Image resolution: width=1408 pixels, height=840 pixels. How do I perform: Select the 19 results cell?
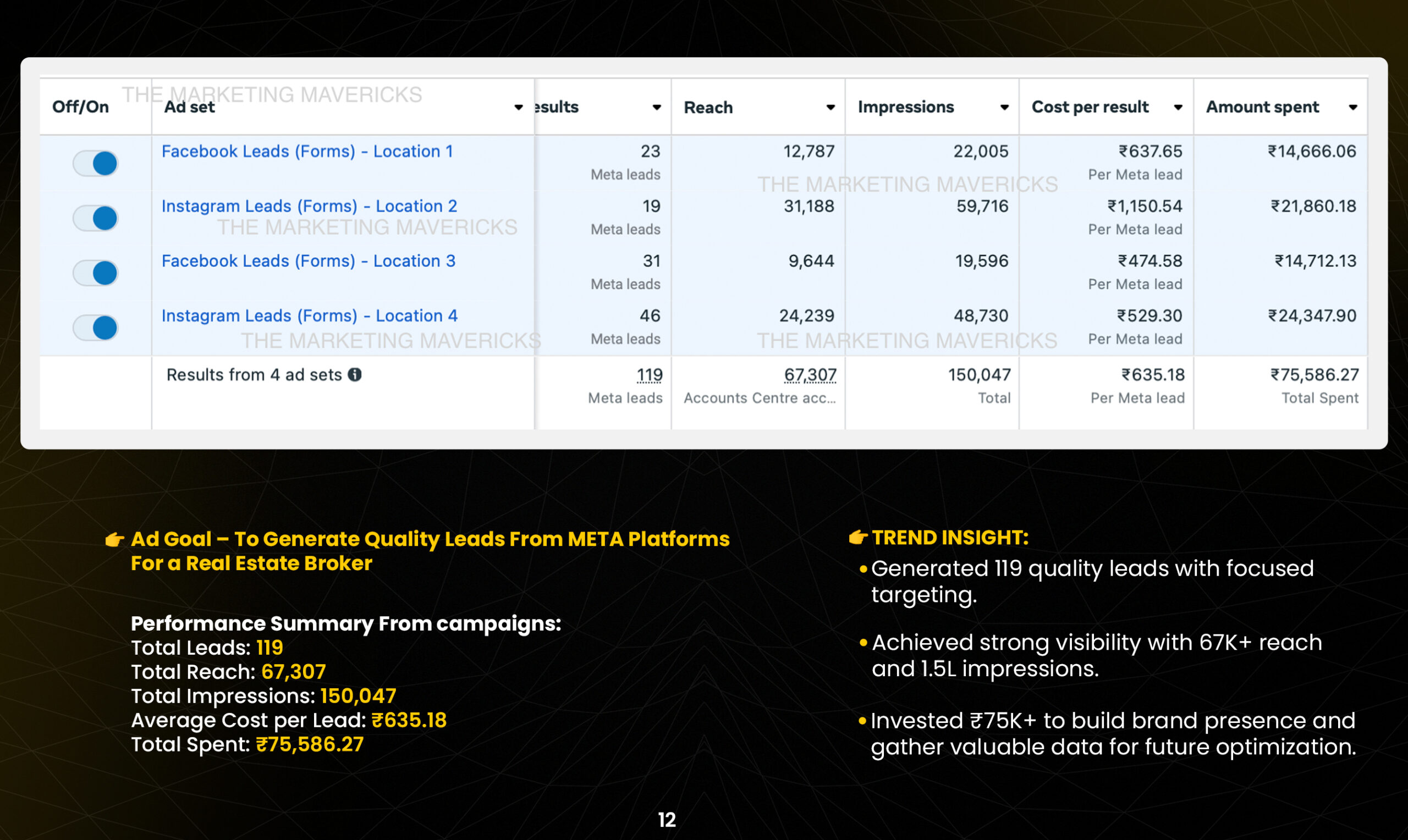(x=651, y=207)
